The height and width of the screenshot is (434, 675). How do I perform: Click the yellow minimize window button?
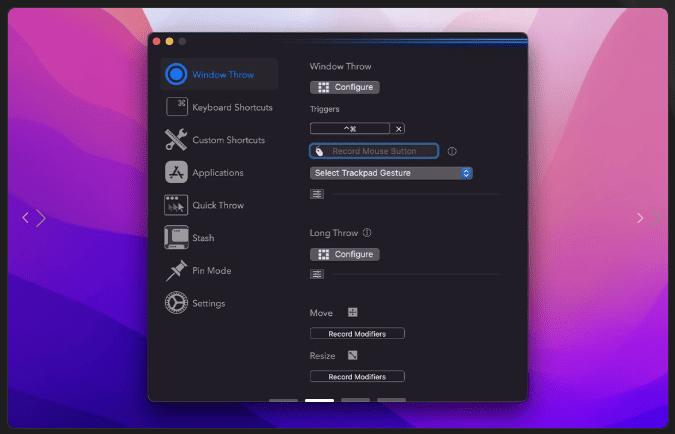(x=170, y=41)
